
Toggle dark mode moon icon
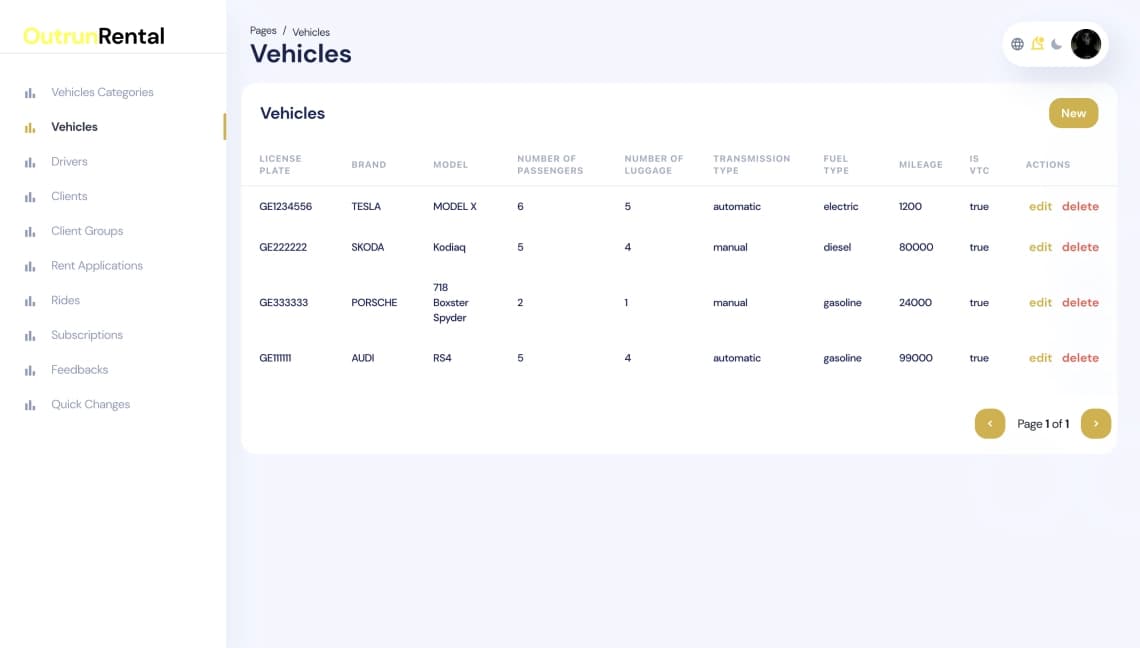point(1056,44)
